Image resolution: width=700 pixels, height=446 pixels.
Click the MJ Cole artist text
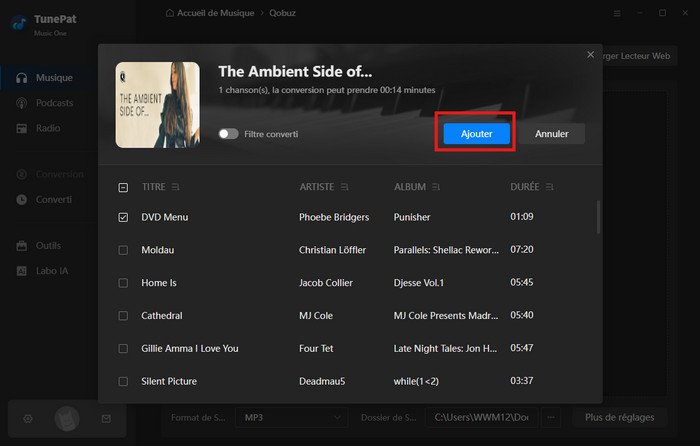[x=316, y=316]
